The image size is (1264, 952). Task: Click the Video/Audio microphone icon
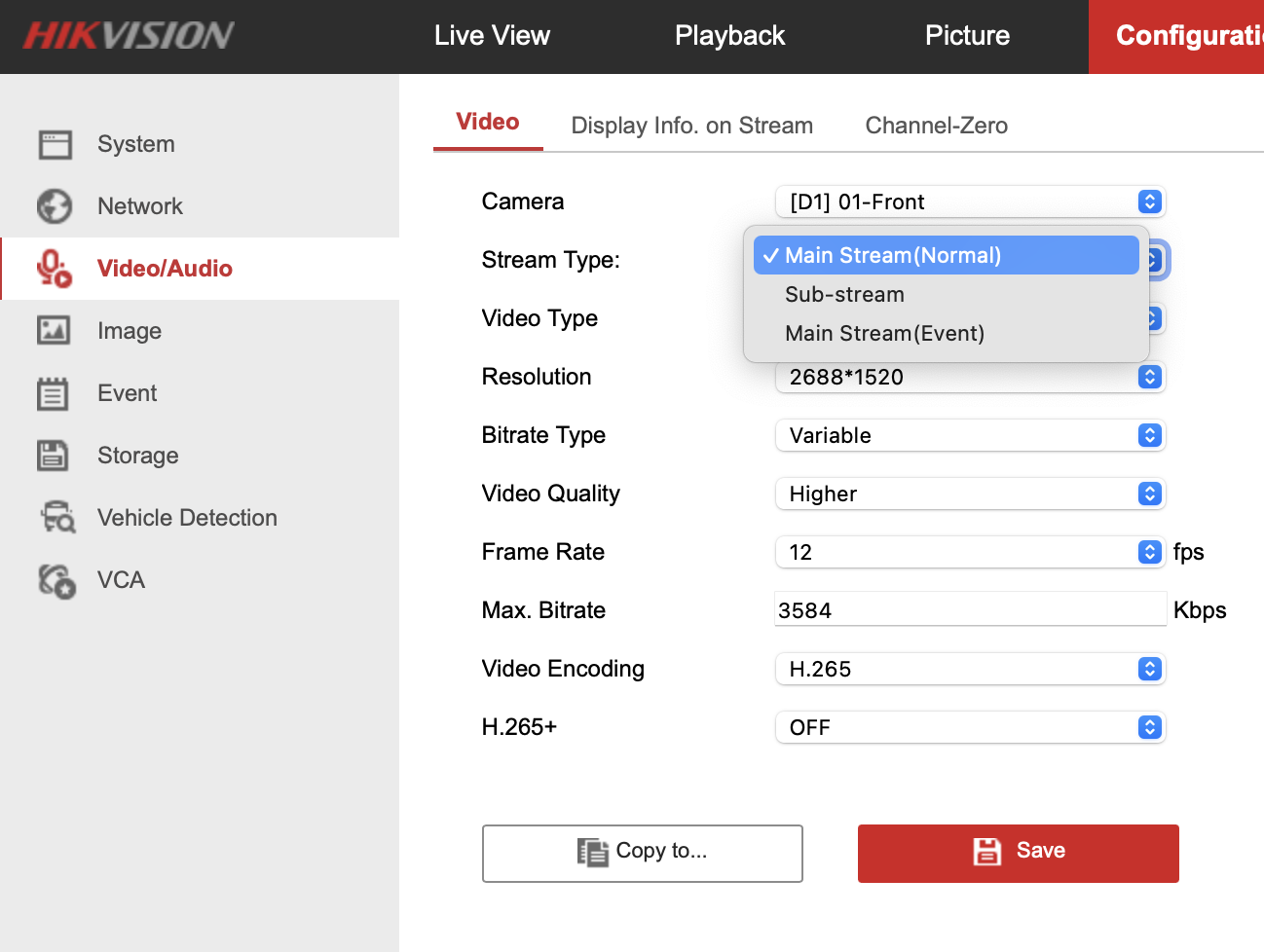56,268
